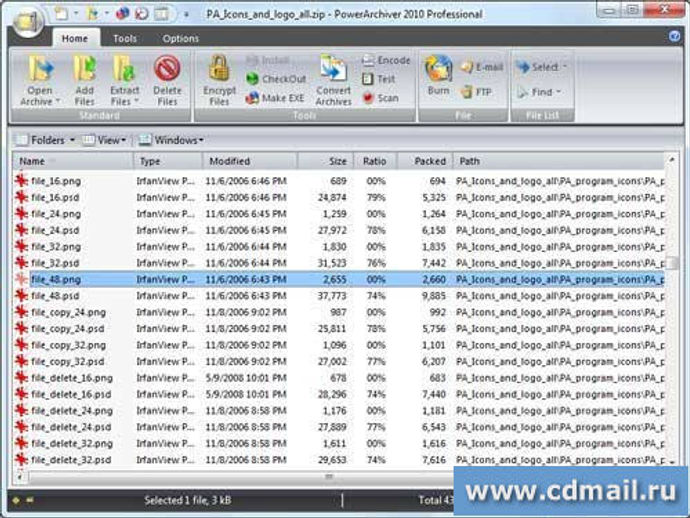Click the Encode tool
Viewport: 690px width, 518px height.
(x=386, y=60)
